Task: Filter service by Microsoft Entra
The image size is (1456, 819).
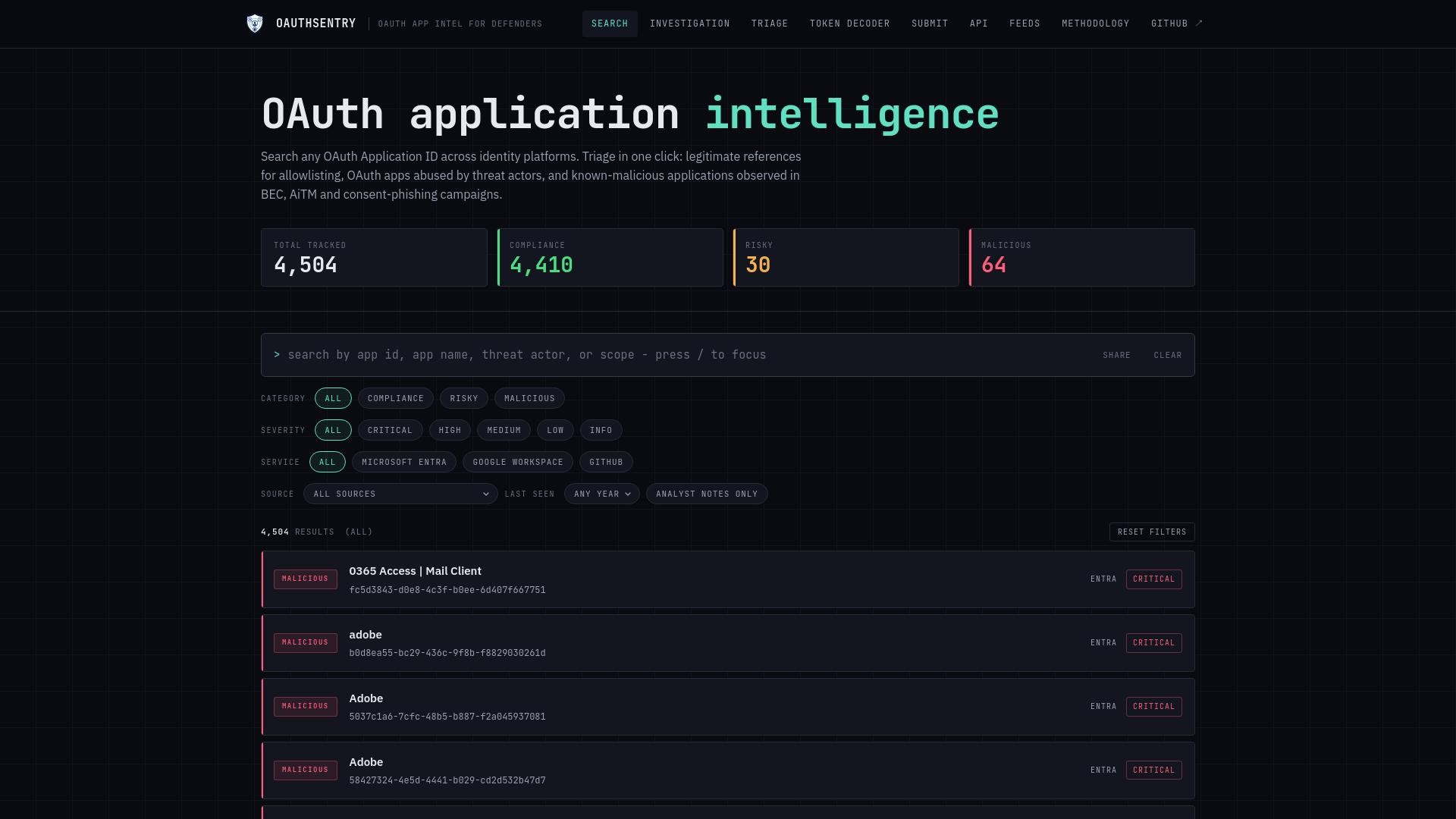Action: (x=403, y=462)
